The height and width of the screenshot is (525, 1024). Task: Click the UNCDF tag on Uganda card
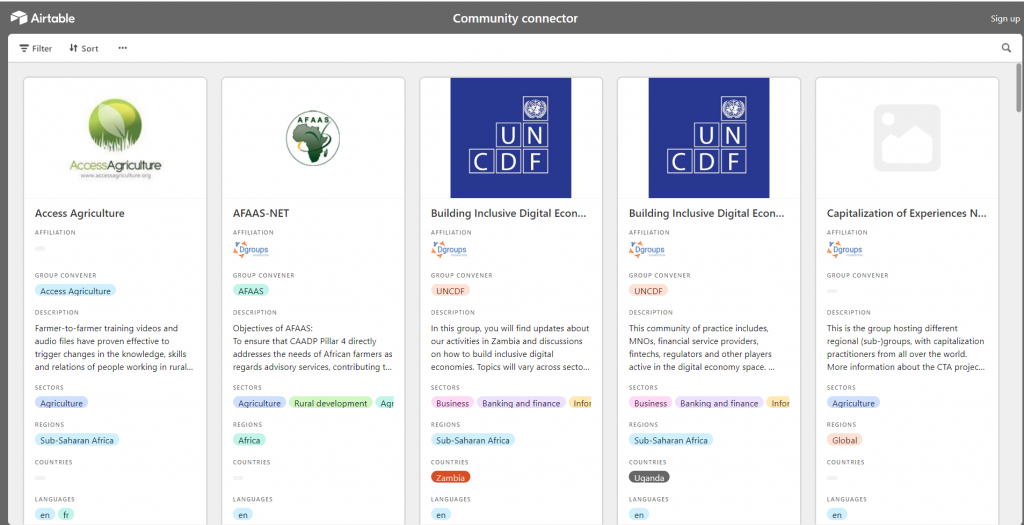click(648, 291)
